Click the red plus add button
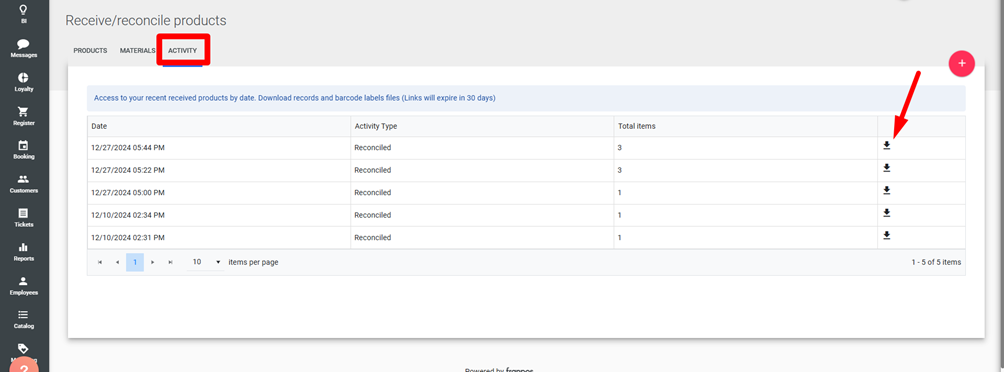The image size is (1004, 372). [961, 63]
